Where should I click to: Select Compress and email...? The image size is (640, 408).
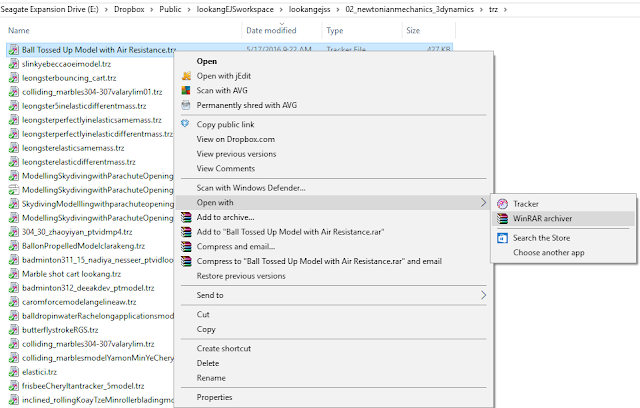pos(236,246)
